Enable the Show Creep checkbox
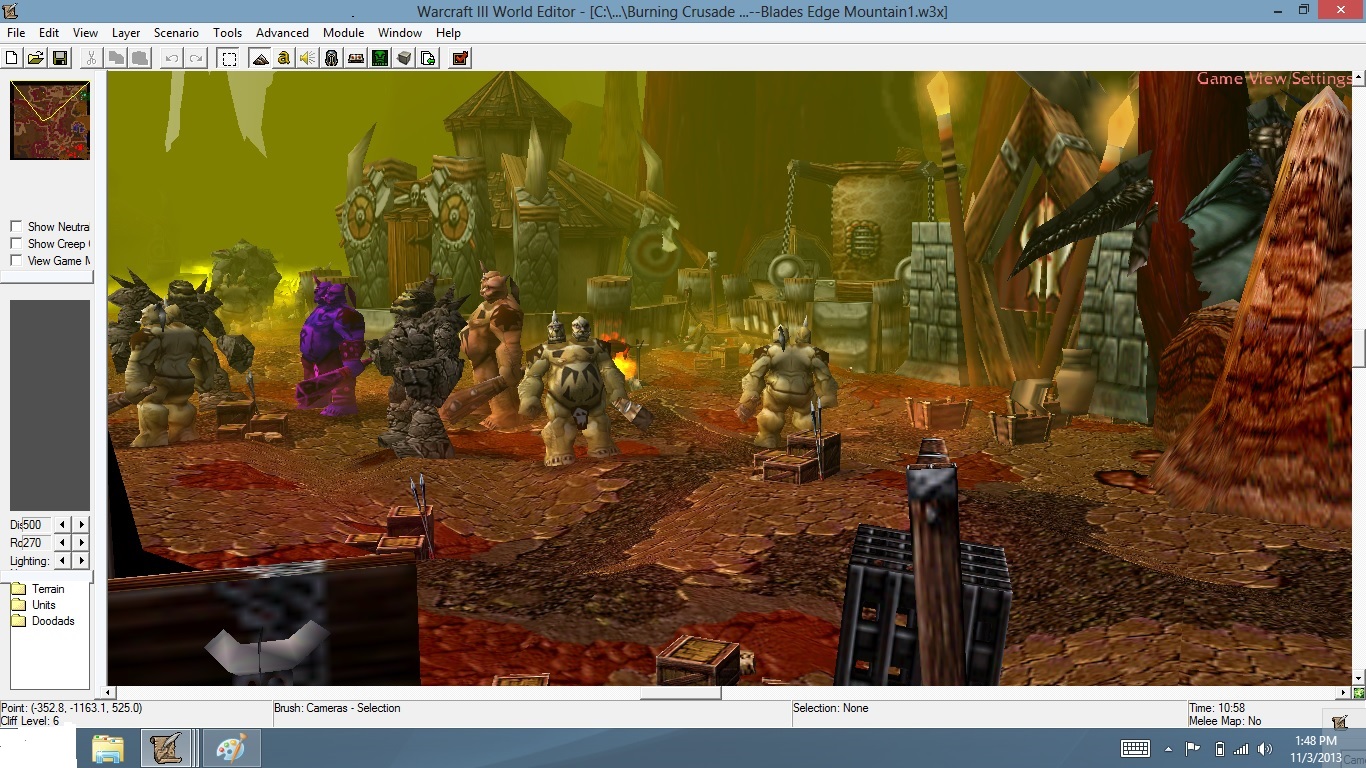The width and height of the screenshot is (1366, 768). pos(16,244)
